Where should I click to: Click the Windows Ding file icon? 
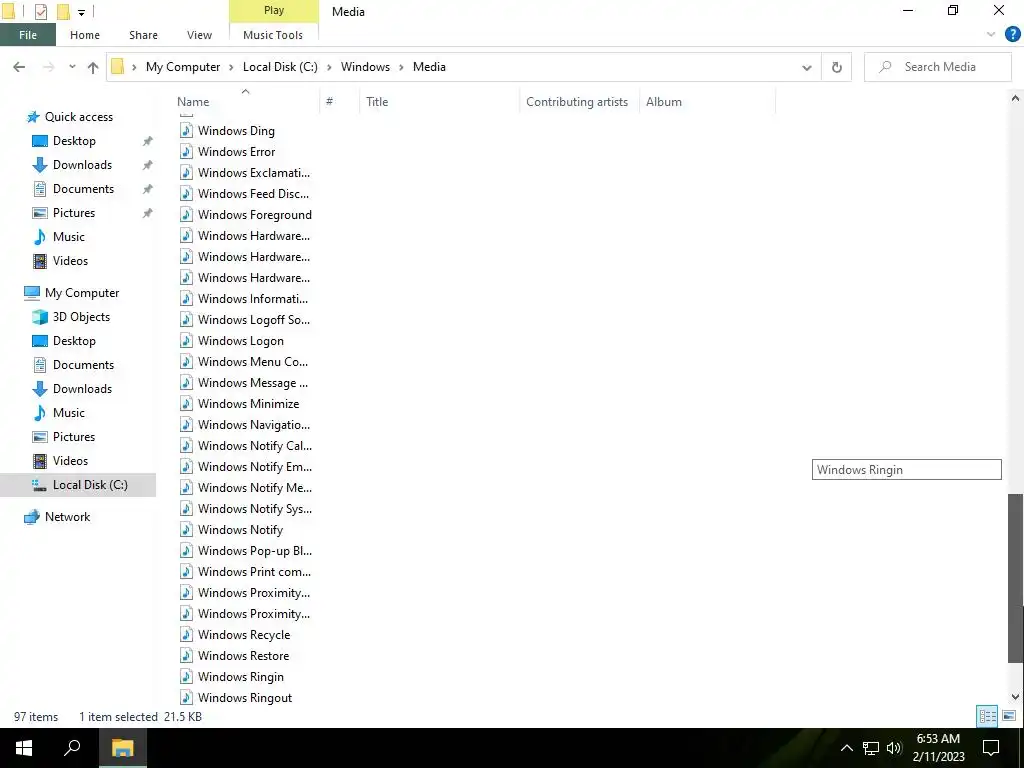coord(186,131)
